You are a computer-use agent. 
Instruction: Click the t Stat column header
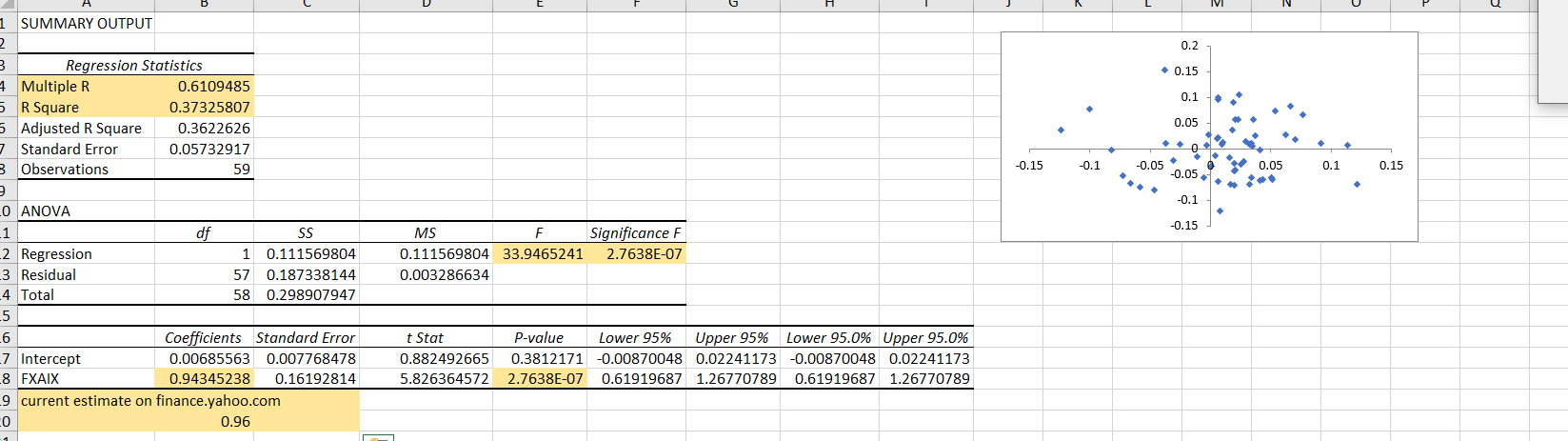(426, 337)
